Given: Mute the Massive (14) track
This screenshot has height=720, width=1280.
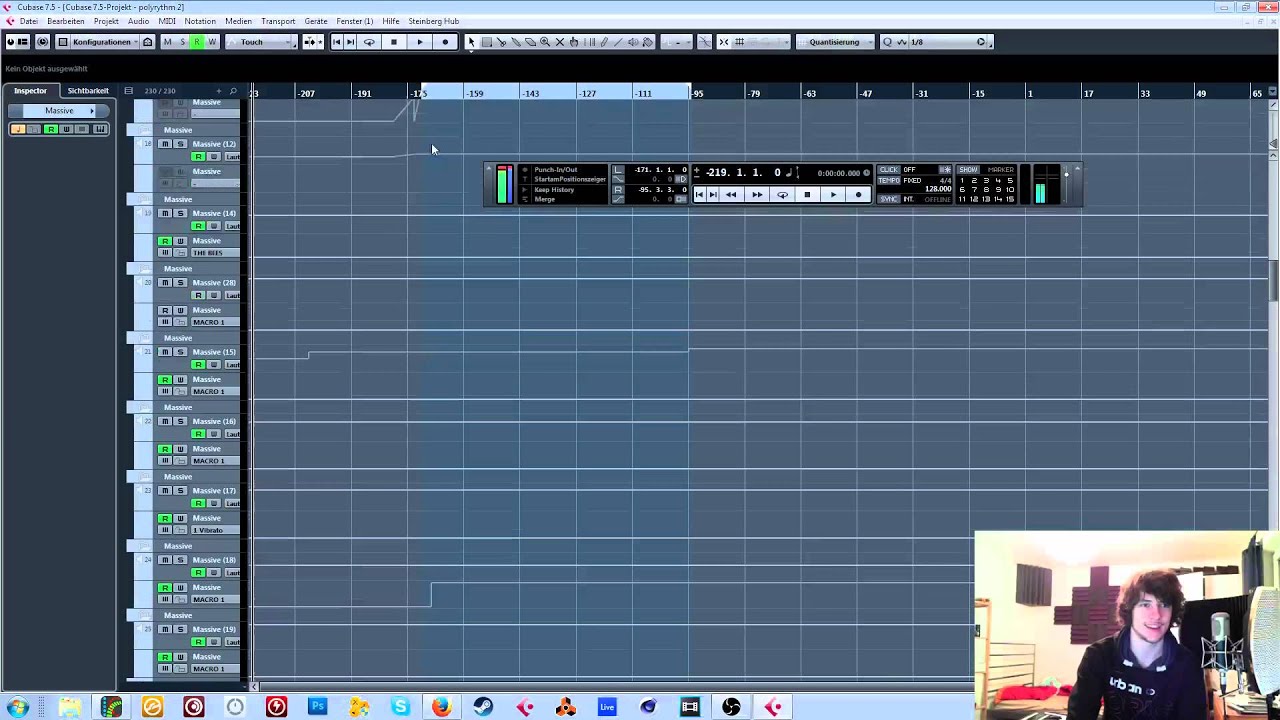Looking at the screenshot, I should coord(166,213).
